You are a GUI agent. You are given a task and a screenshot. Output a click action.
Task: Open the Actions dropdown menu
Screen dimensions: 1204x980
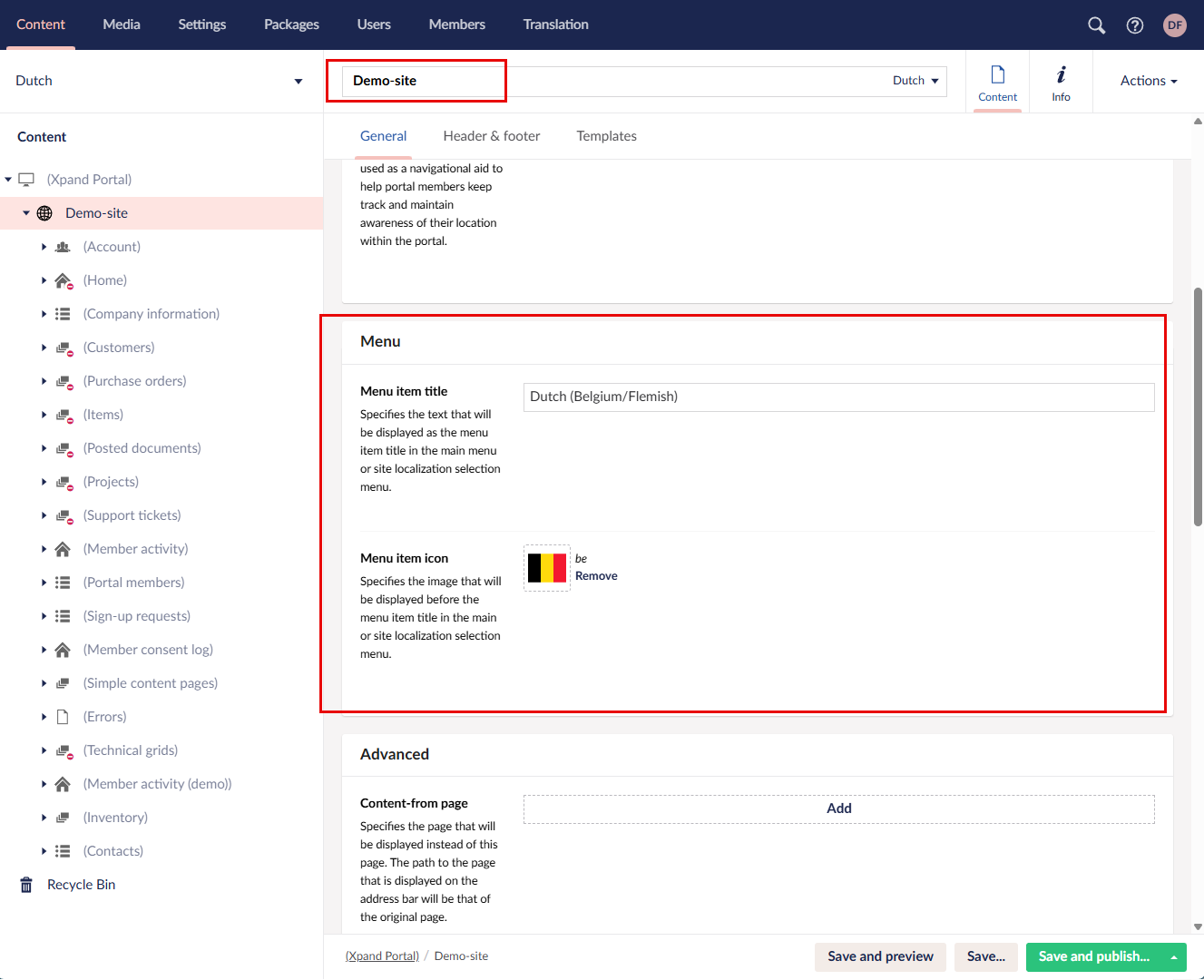point(1148,81)
